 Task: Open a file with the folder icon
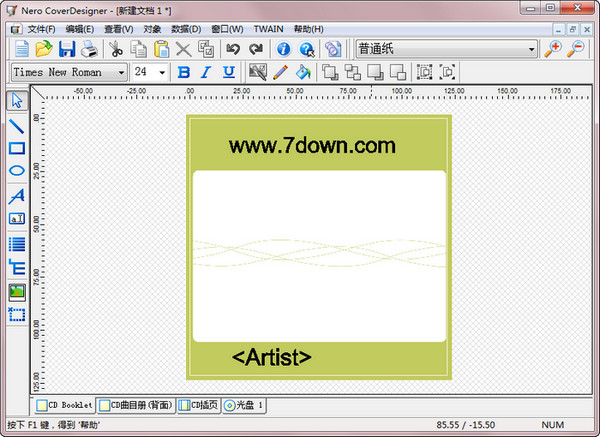(x=44, y=49)
